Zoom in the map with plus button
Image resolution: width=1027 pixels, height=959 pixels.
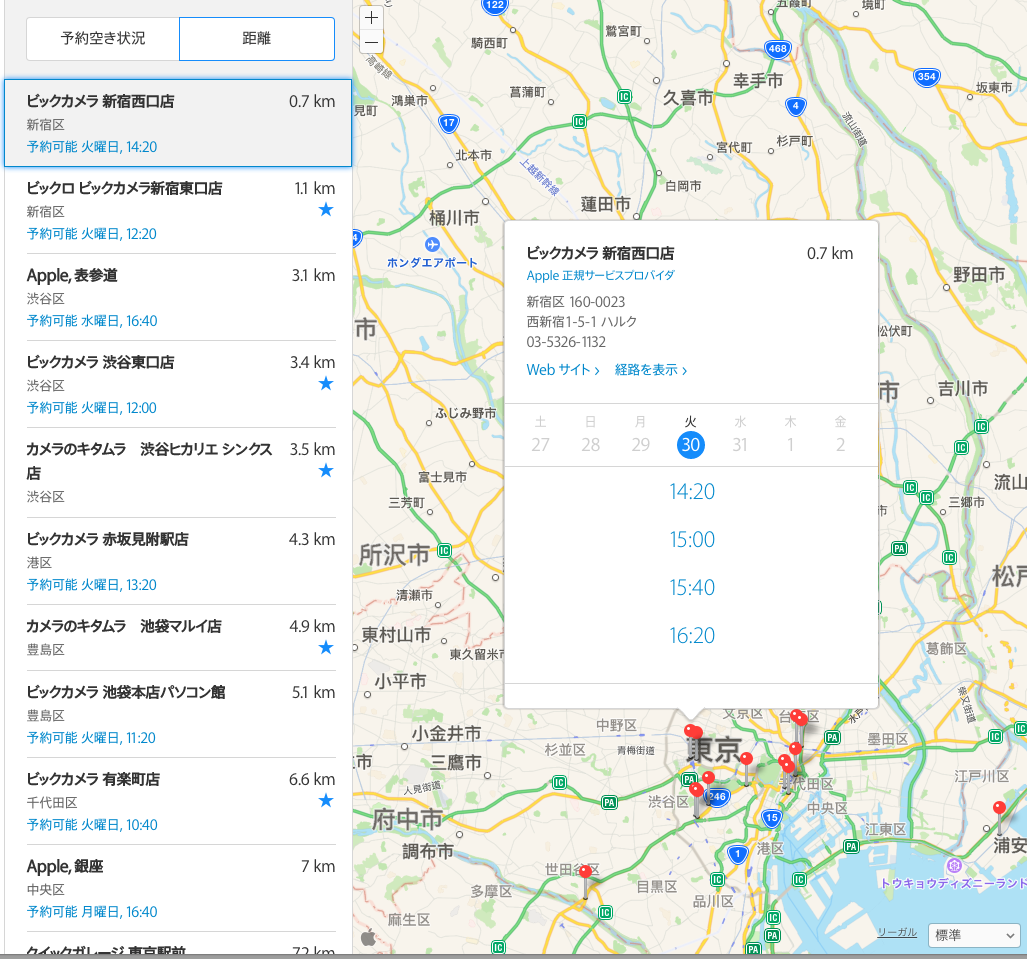pyautogui.click(x=371, y=18)
